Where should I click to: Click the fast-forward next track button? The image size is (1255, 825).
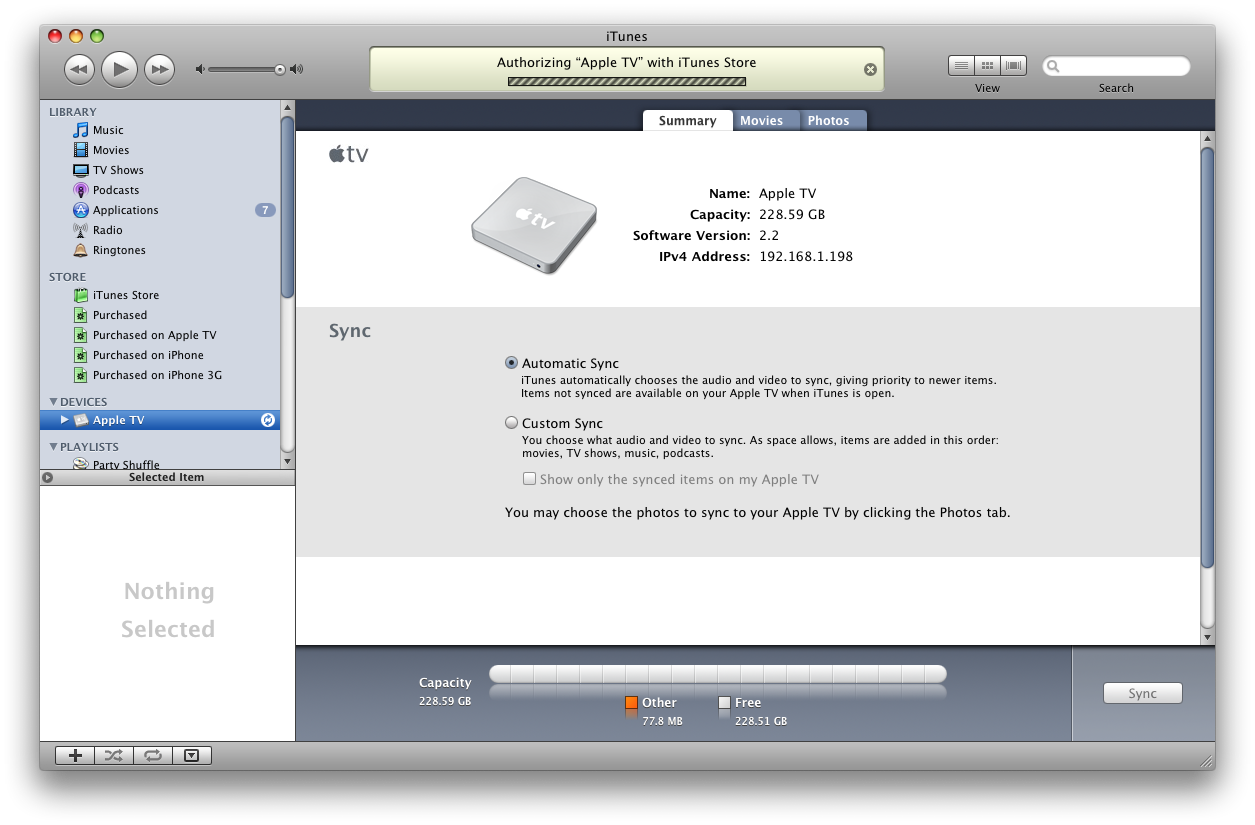pyautogui.click(x=159, y=69)
